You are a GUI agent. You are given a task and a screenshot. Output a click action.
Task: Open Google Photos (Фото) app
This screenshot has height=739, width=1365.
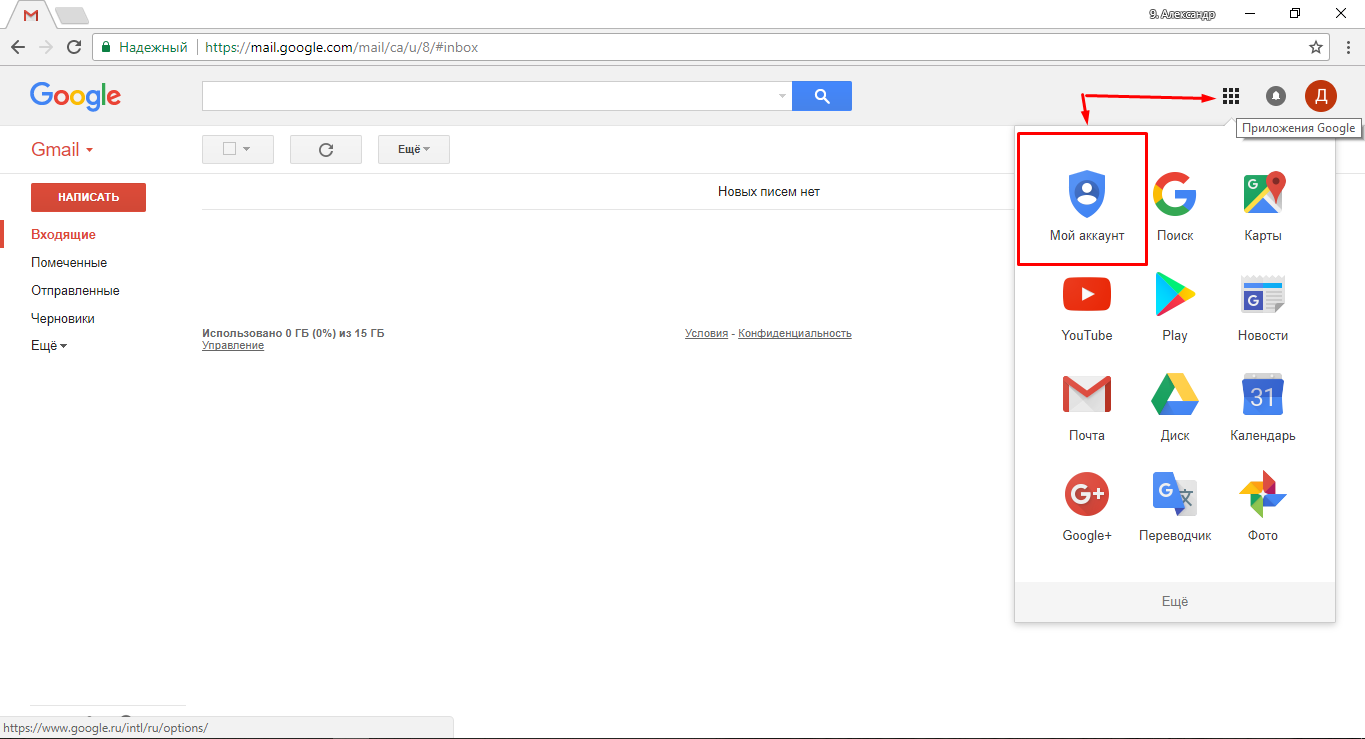[x=1263, y=505]
